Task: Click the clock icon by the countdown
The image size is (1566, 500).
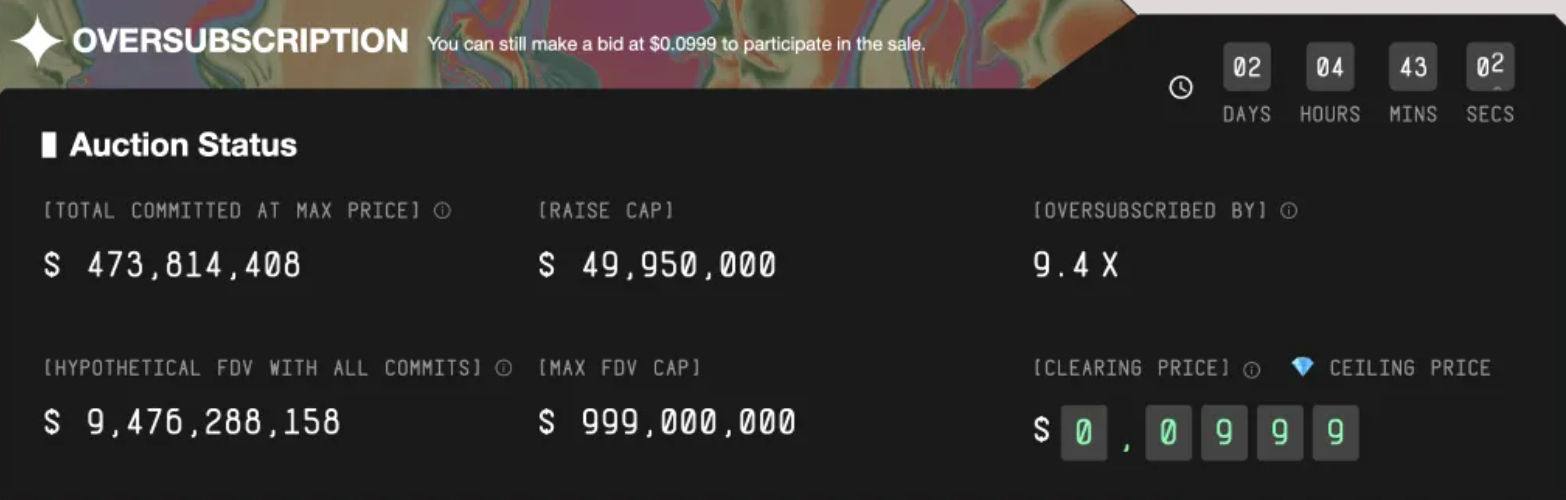Action: (x=1181, y=88)
